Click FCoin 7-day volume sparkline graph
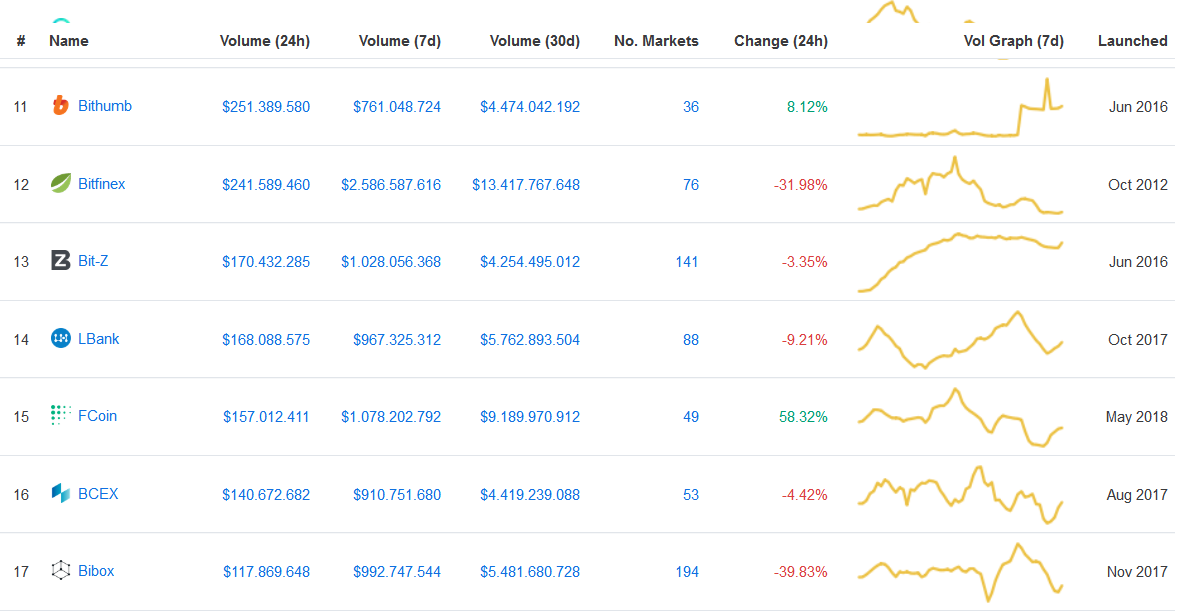Image resolution: width=1193 pixels, height=611 pixels. 960,417
